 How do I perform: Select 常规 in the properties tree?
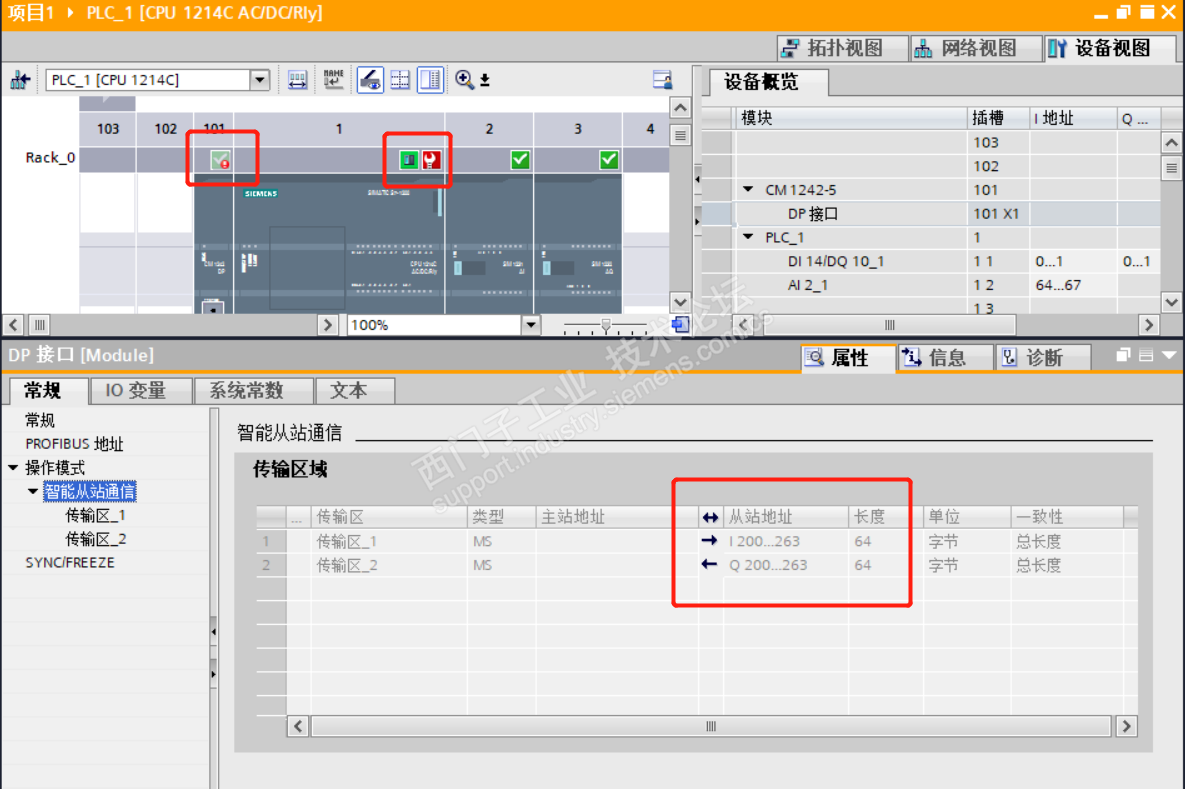coord(40,420)
